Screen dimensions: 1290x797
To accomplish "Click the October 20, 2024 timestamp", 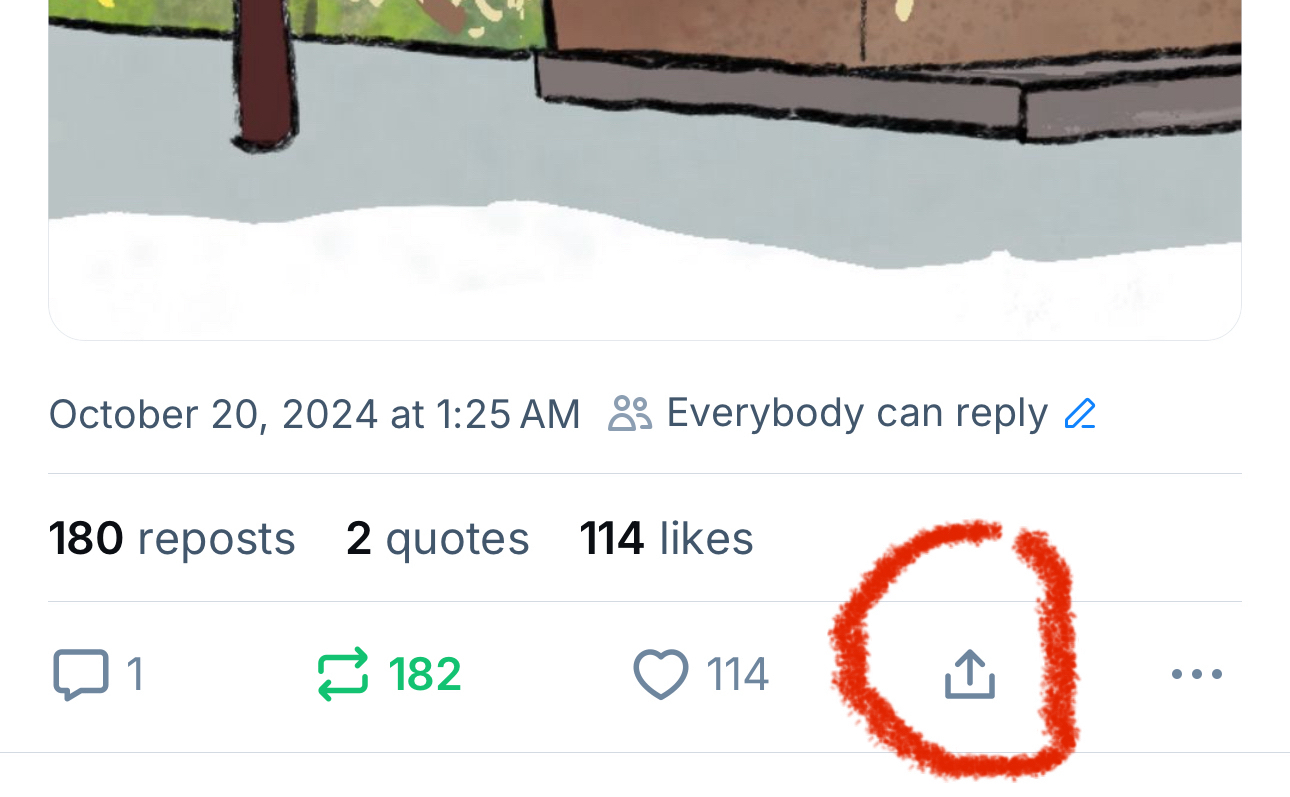I will [x=314, y=414].
